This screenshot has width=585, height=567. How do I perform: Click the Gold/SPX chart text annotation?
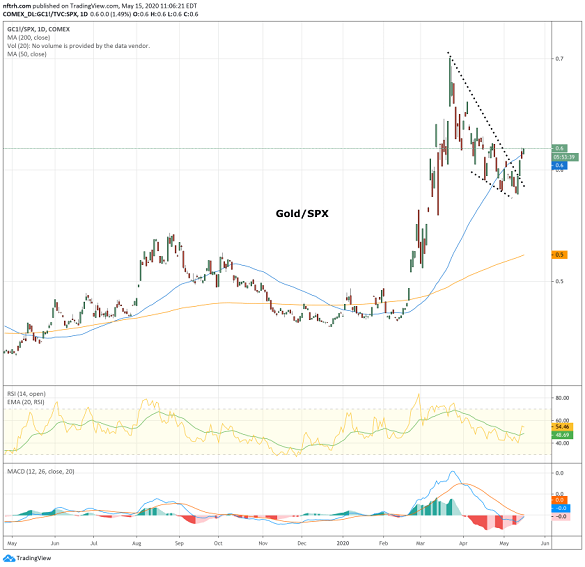[x=302, y=214]
